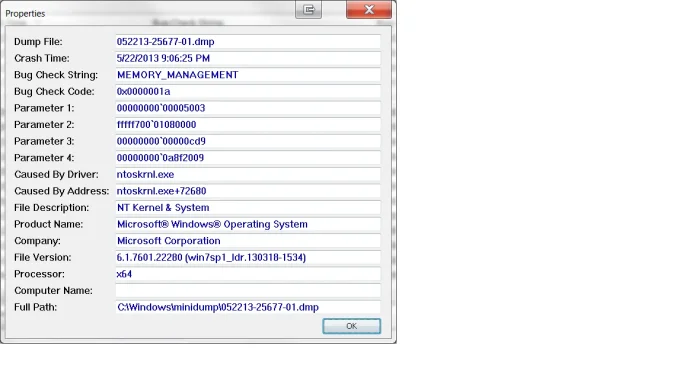The image size is (683, 384).
Task: Select the Dump File value field
Action: (x=248, y=42)
